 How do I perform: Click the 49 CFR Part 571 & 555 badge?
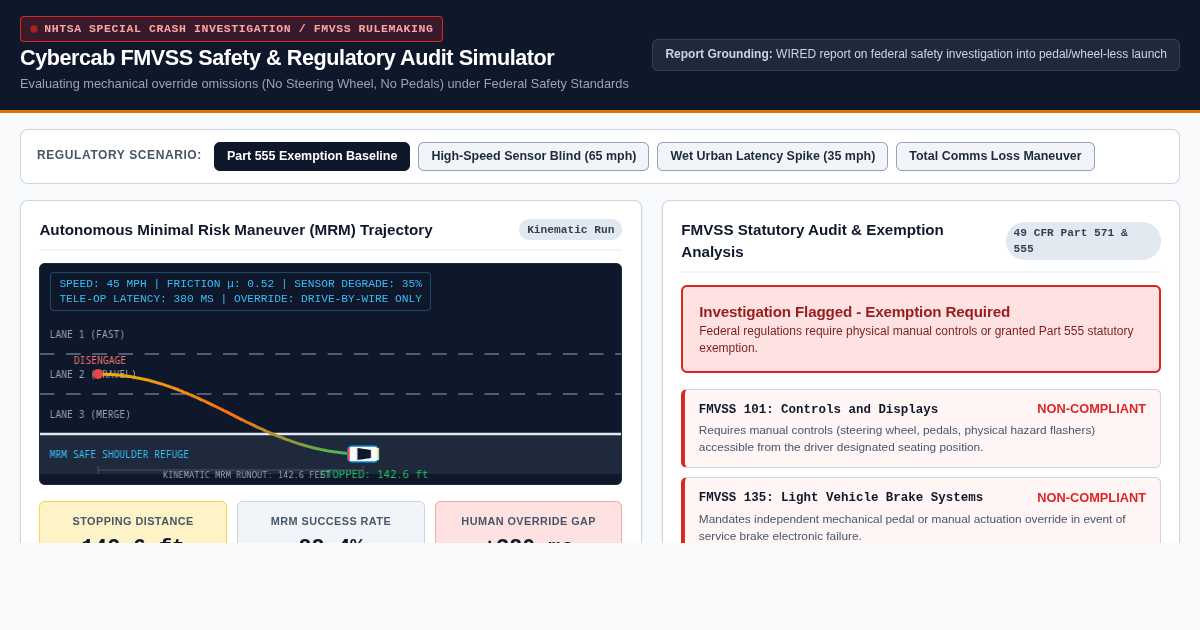coord(1083,241)
